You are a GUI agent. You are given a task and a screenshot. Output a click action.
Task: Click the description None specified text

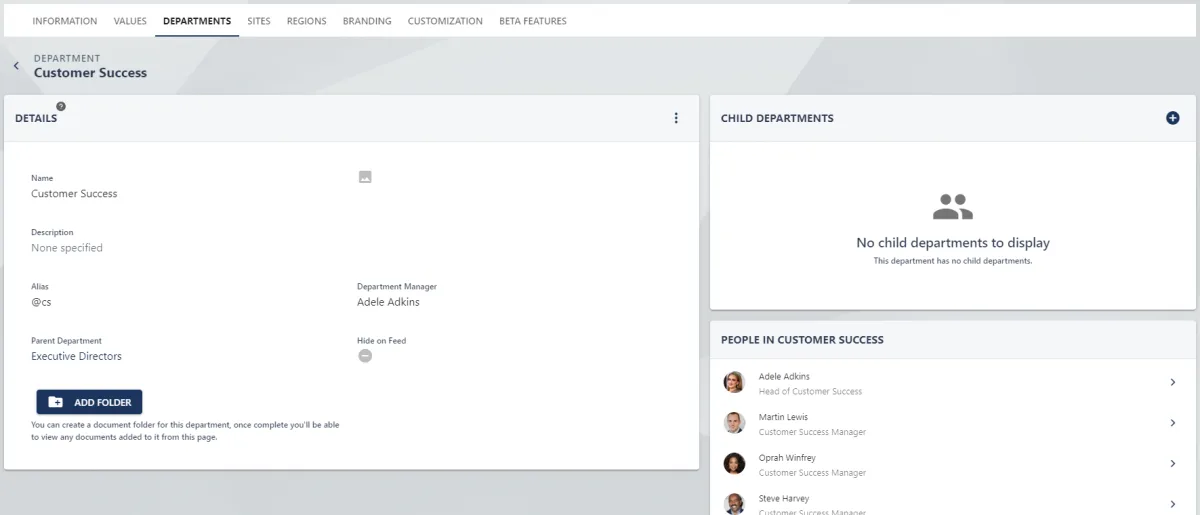(x=67, y=248)
